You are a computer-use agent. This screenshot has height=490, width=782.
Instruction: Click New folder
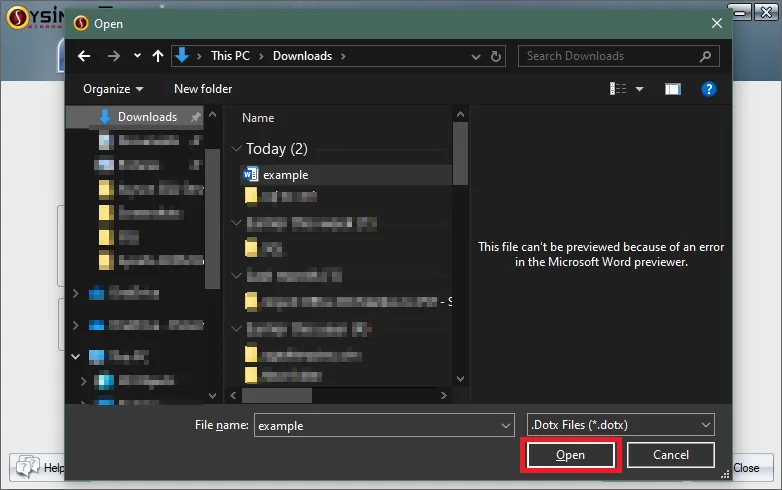203,89
